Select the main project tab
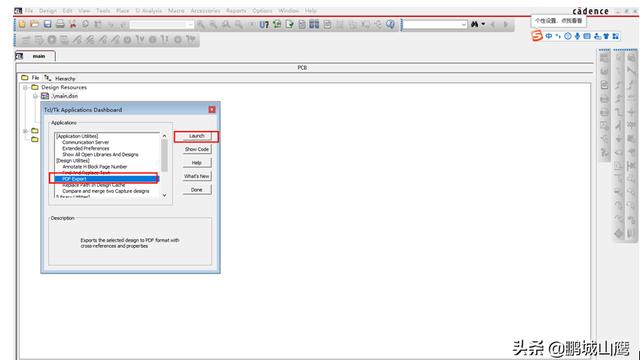Image resolution: width=640 pixels, height=360 pixels. click(35, 56)
